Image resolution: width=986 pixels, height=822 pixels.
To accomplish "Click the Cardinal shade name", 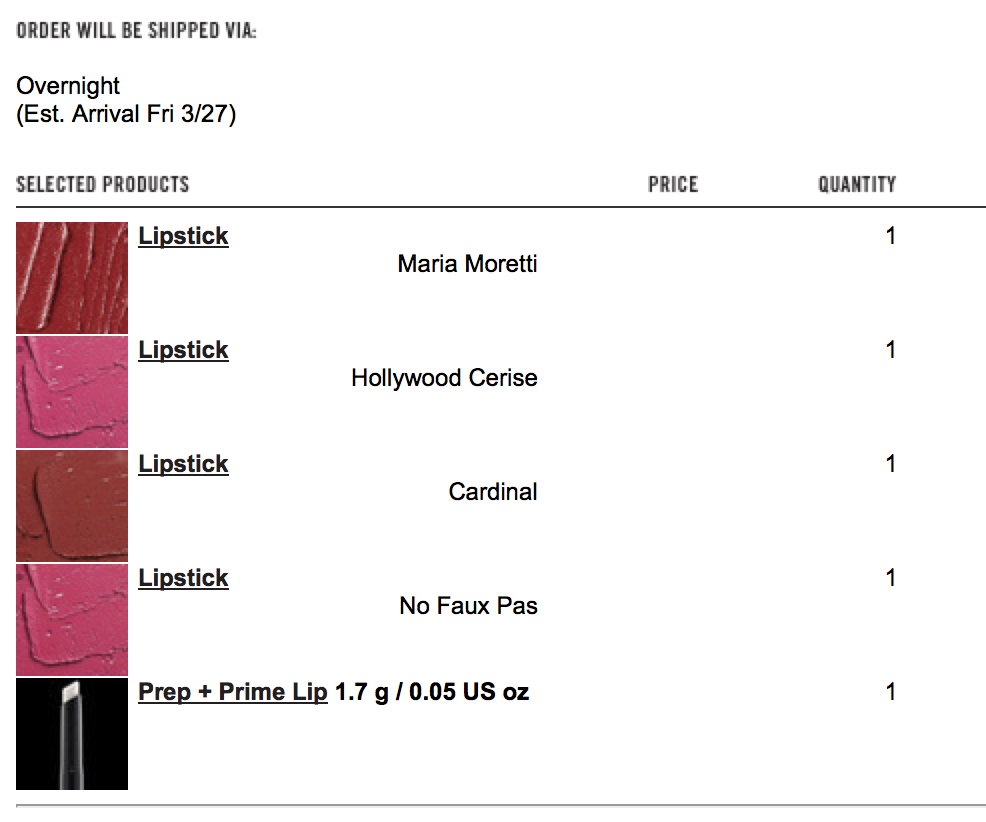I will (x=492, y=492).
